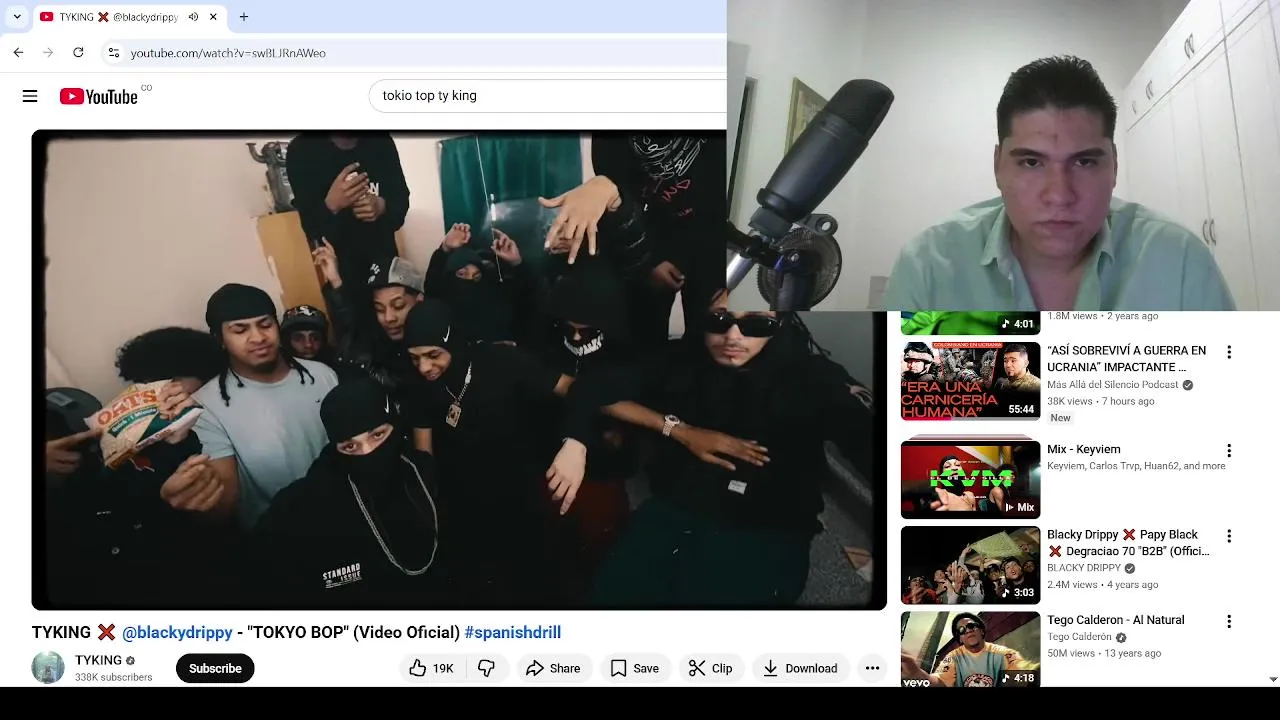The width and height of the screenshot is (1280, 720).
Task: Click the browser forward arrow
Action: click(48, 52)
